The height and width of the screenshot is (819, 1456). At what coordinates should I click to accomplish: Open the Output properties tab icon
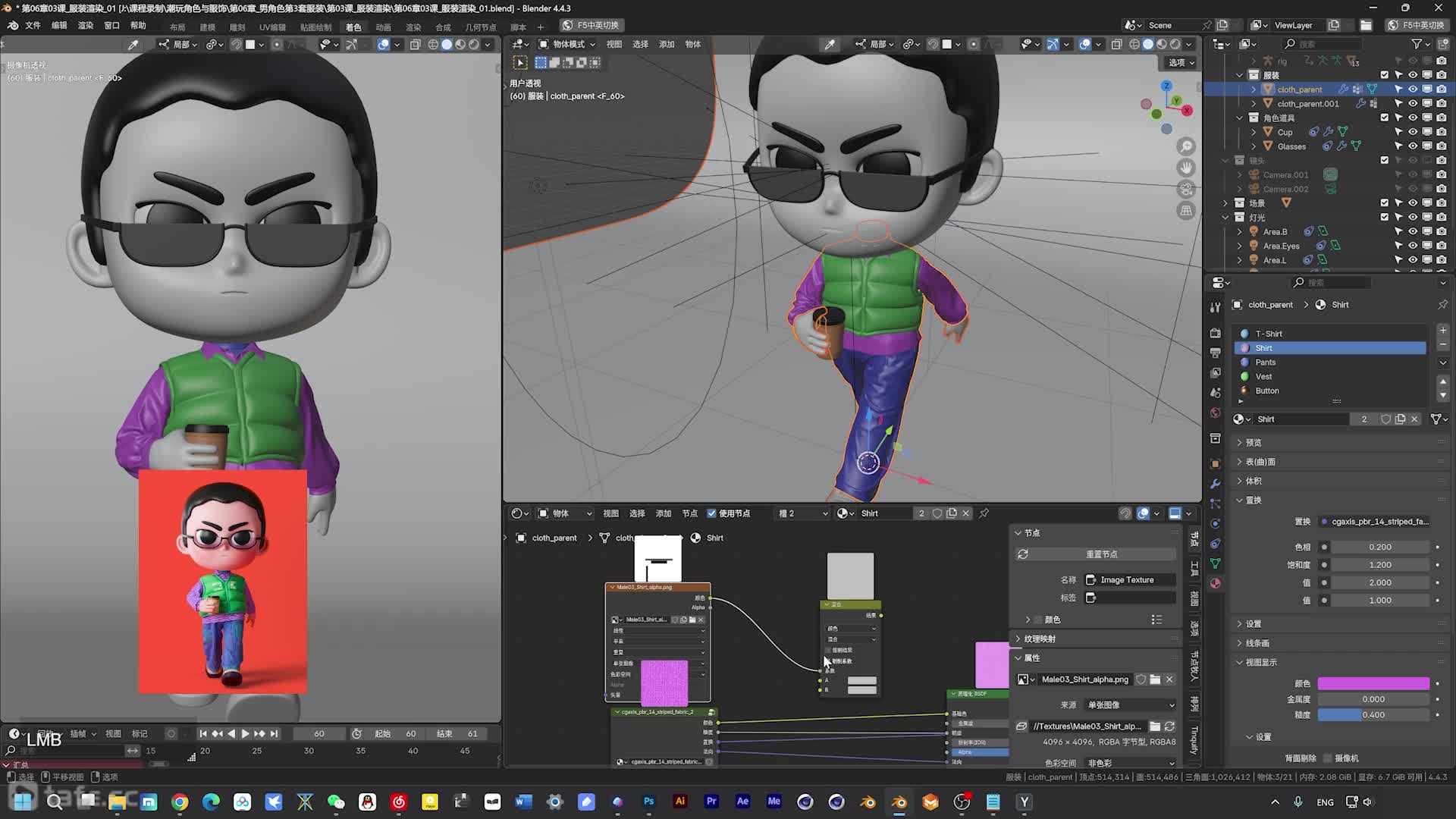[1216, 353]
